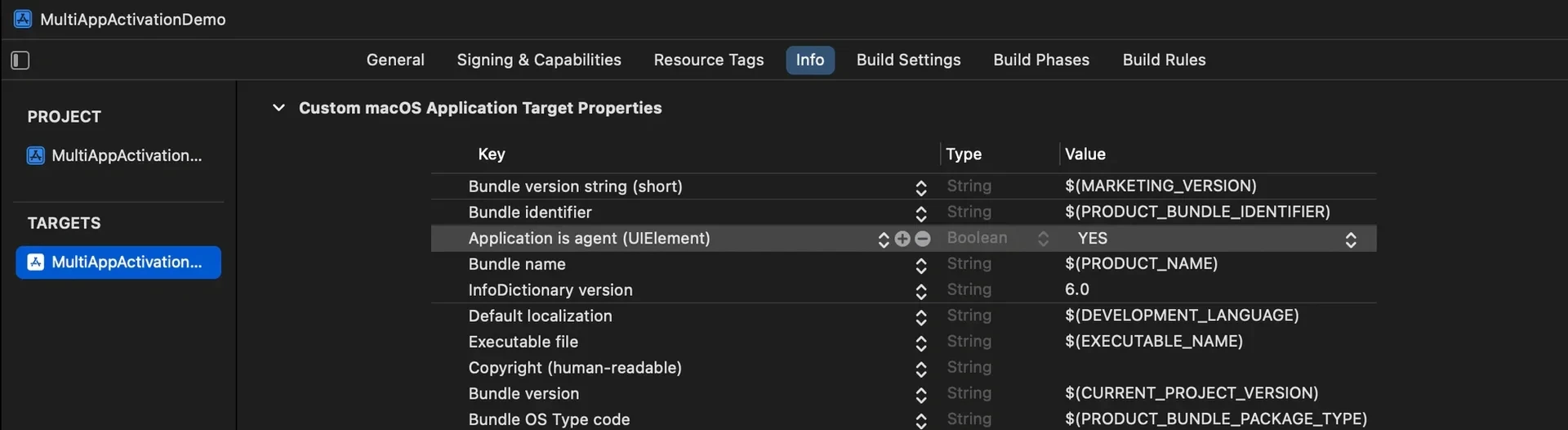Open key stepper for Default localization row
This screenshot has width=1568, height=430.
pyautogui.click(x=921, y=317)
